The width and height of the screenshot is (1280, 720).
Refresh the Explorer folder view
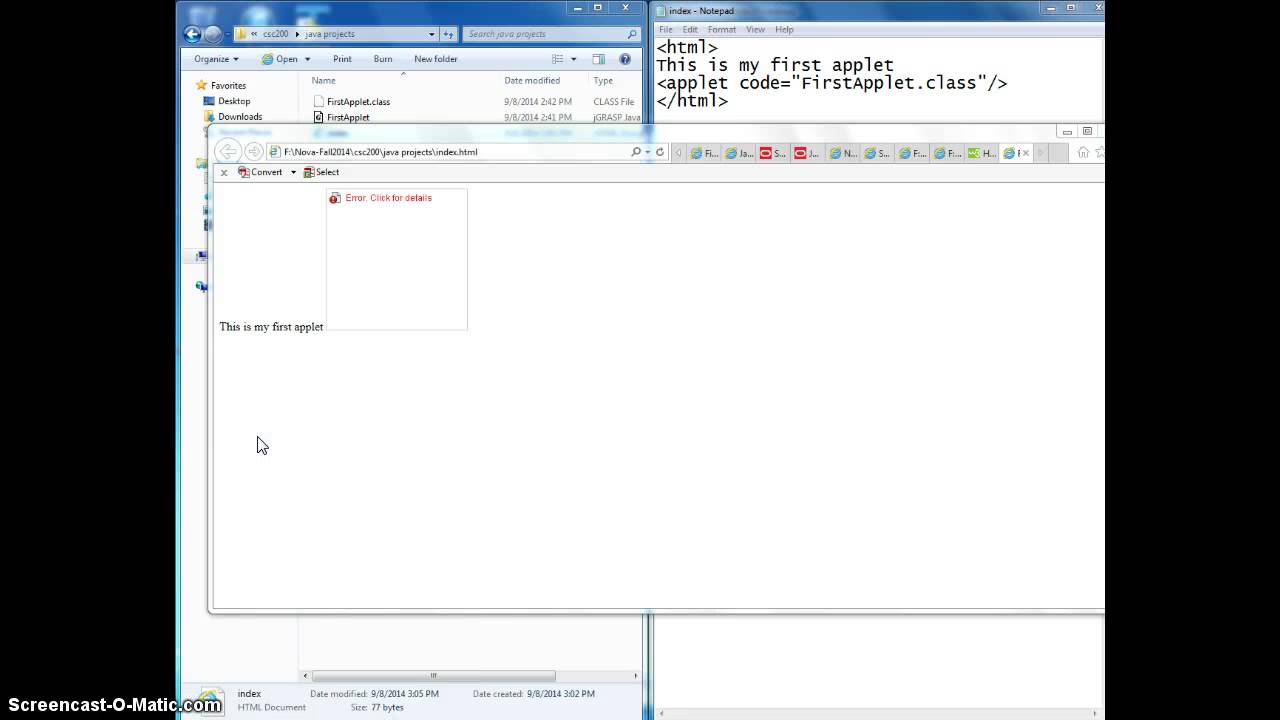coord(449,34)
